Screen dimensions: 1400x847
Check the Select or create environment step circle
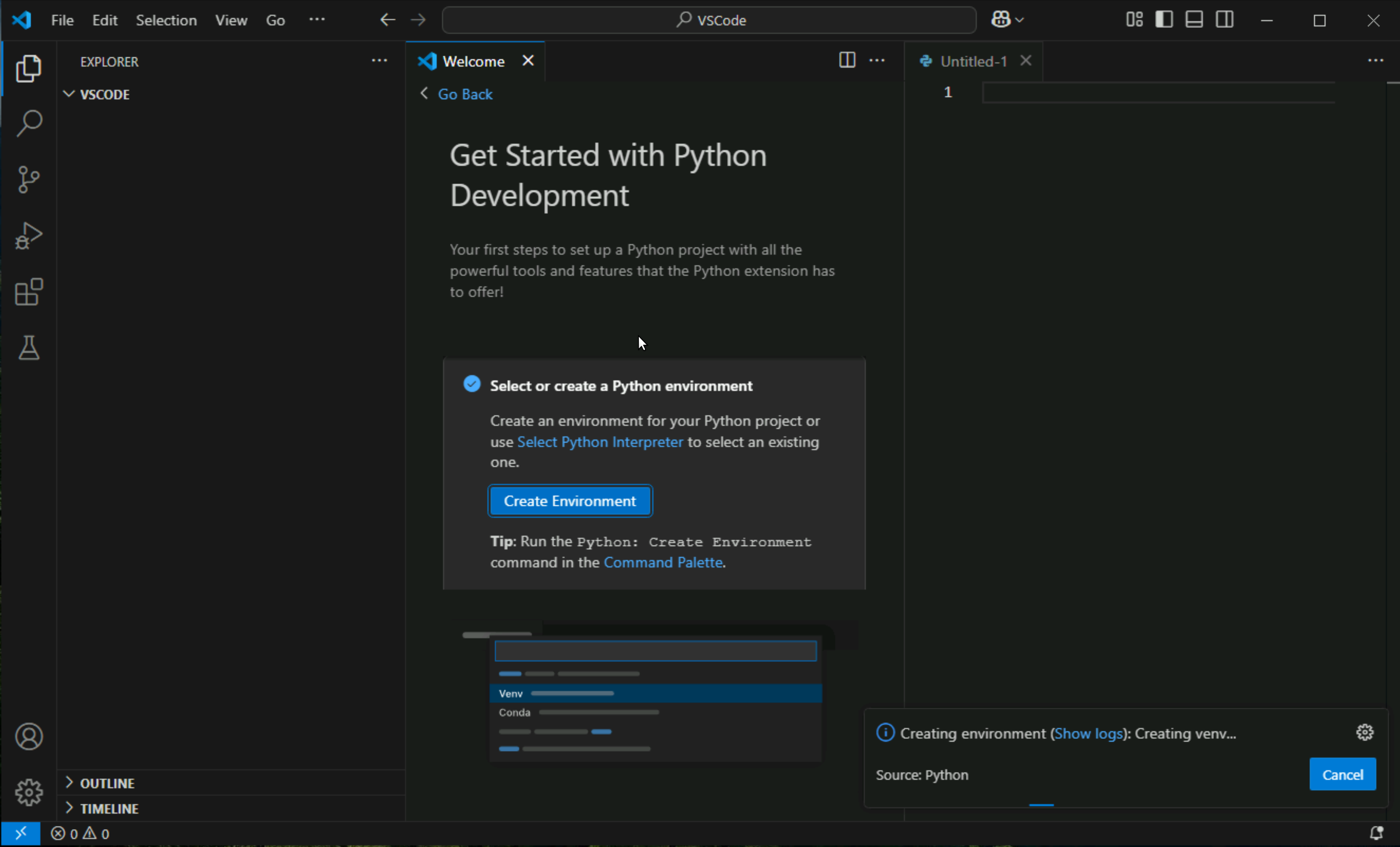tap(472, 385)
